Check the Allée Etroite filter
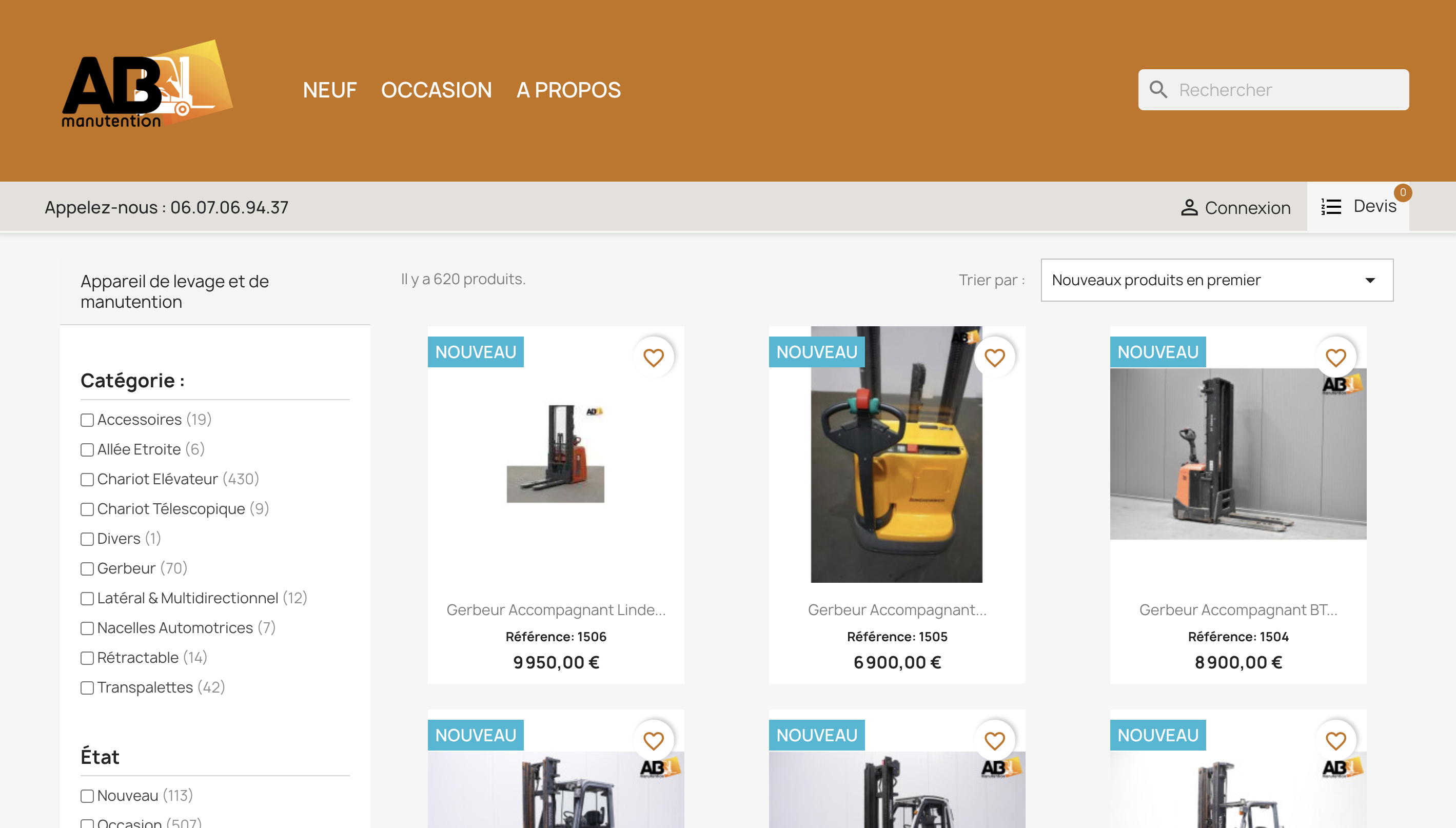This screenshot has width=1456, height=828. [87, 450]
